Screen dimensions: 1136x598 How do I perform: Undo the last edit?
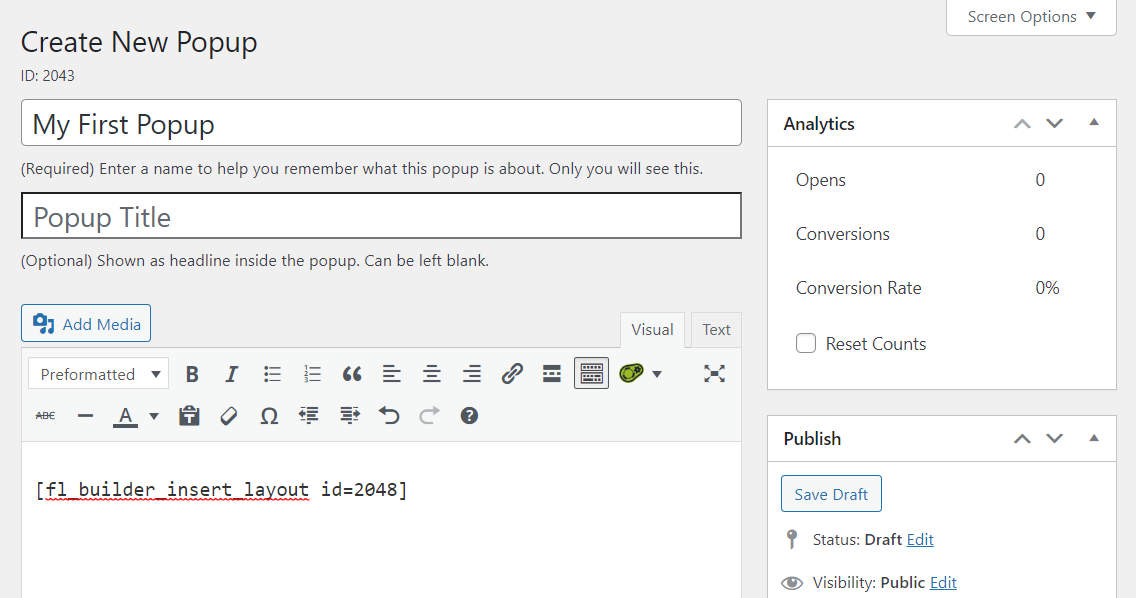pos(389,416)
